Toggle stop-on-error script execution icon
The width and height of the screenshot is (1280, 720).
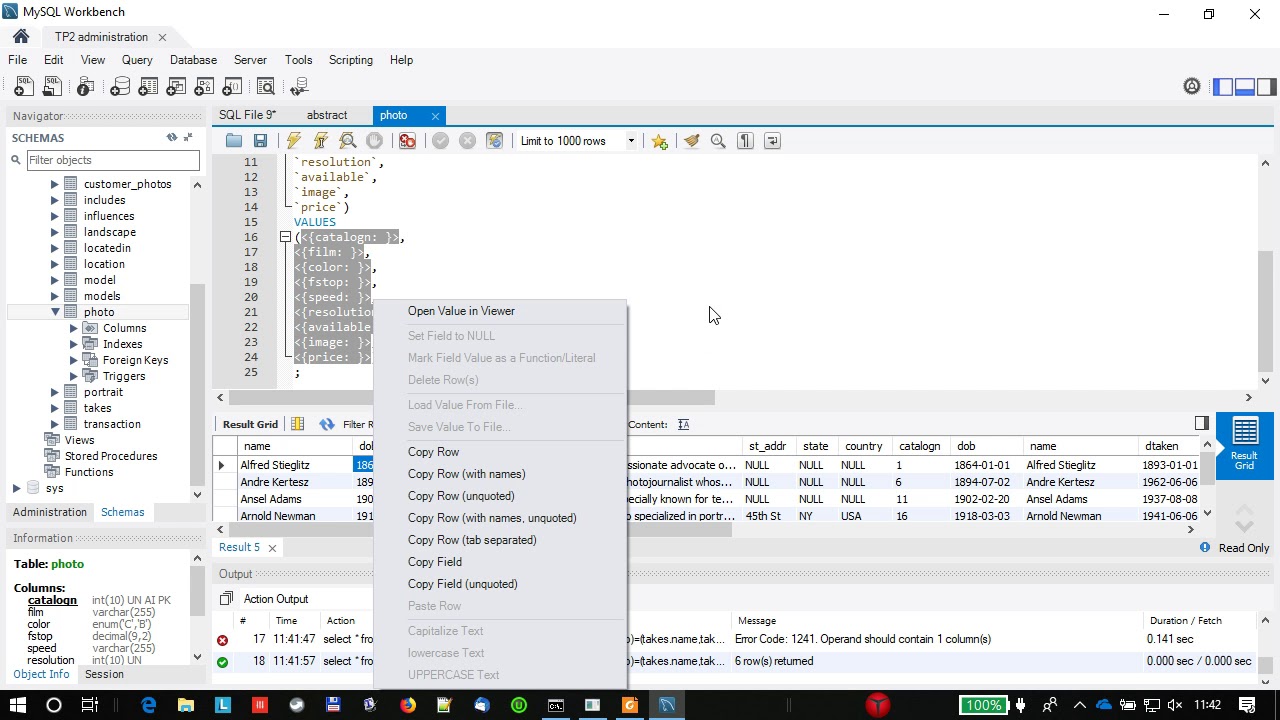407,141
